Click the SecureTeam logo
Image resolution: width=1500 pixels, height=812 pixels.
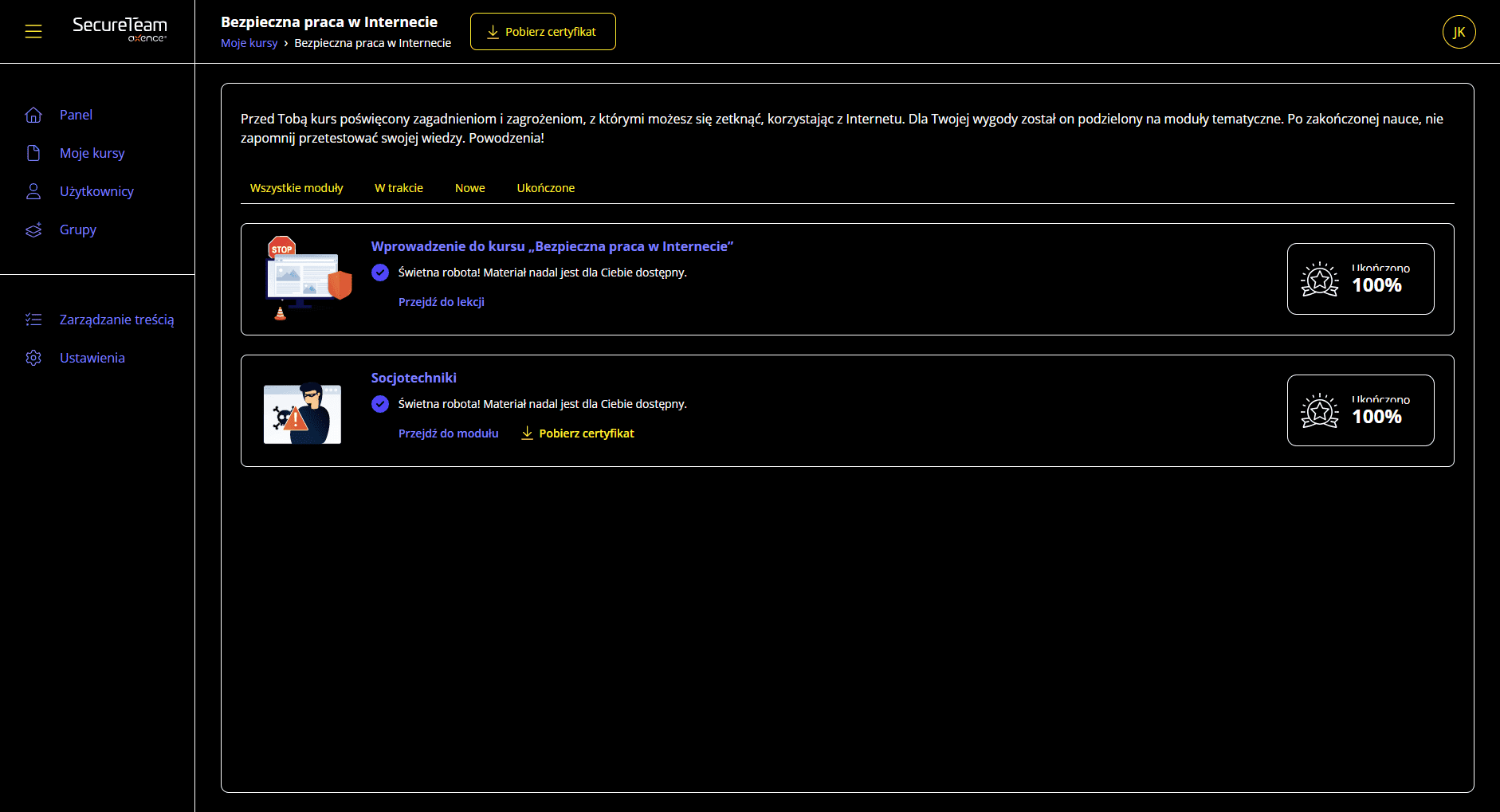pyautogui.click(x=120, y=29)
